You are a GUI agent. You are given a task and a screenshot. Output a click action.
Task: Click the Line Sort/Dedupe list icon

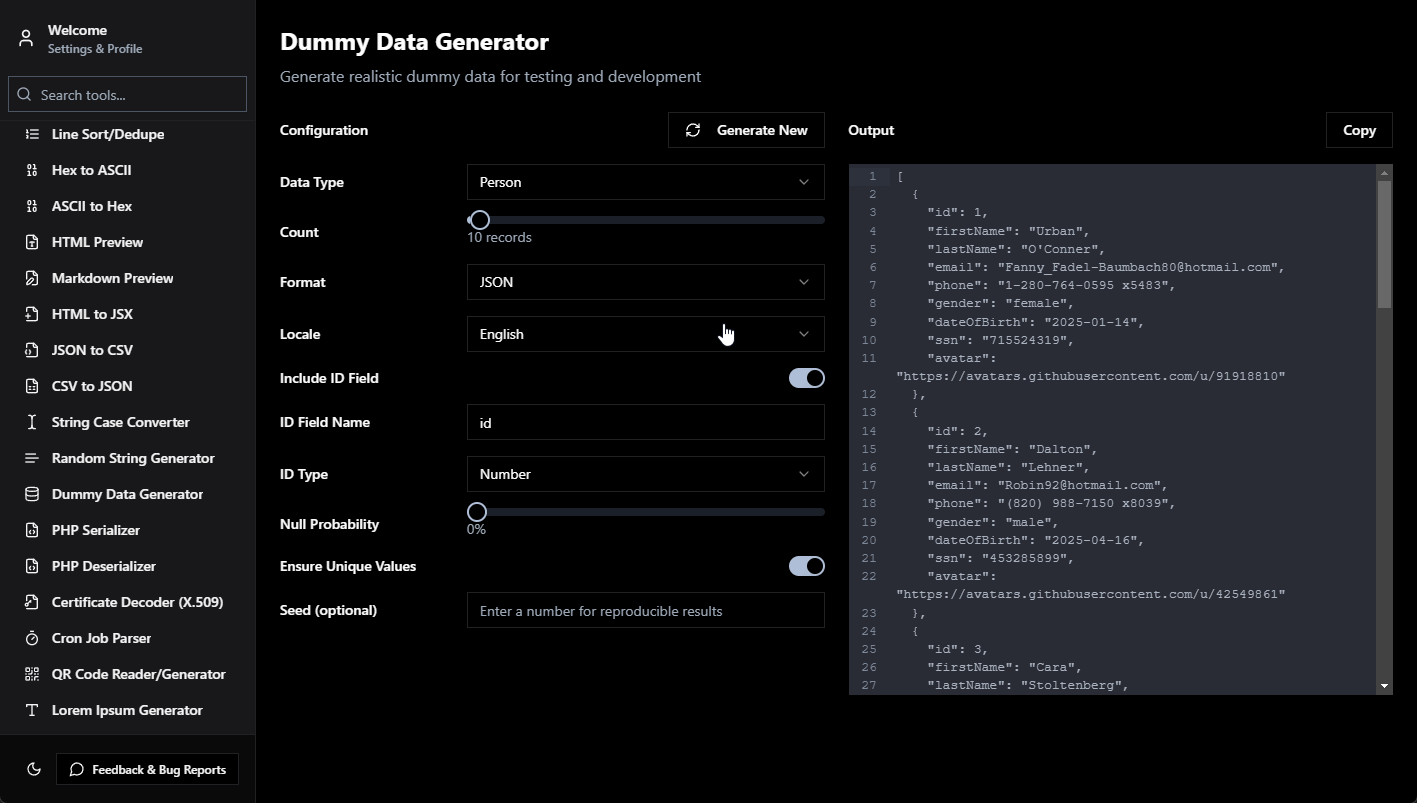pyautogui.click(x=32, y=134)
